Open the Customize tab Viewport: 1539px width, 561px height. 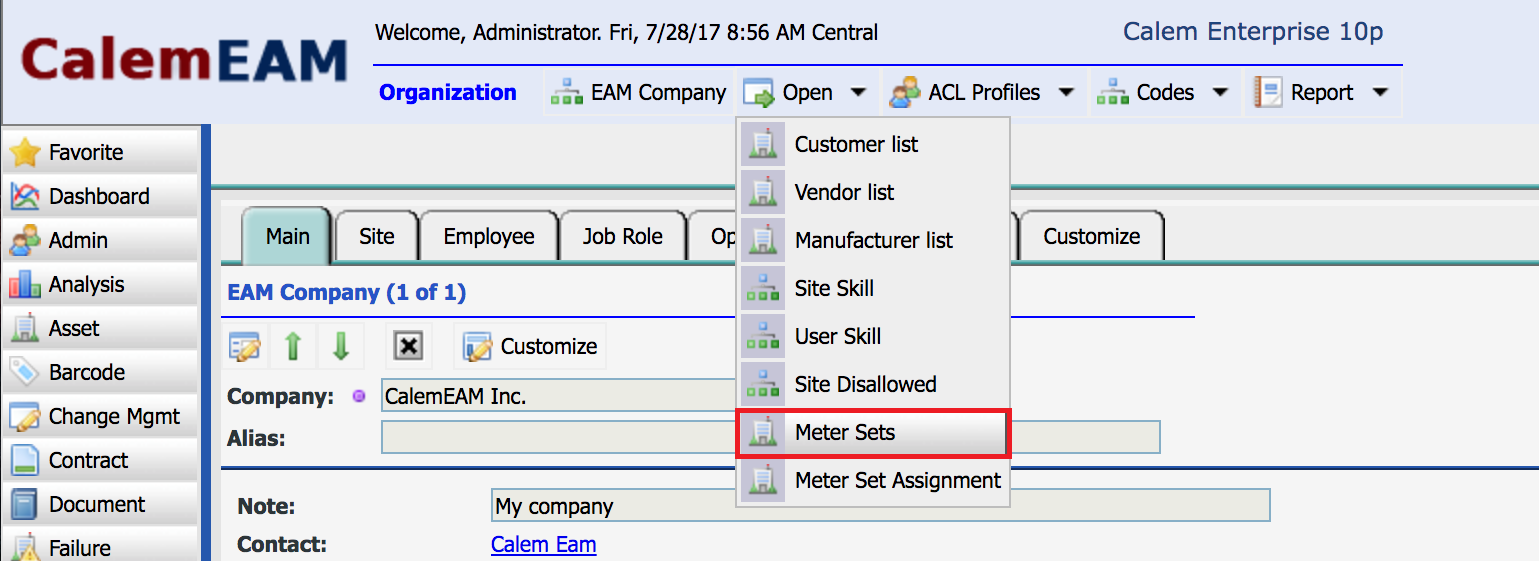pyautogui.click(x=1092, y=237)
